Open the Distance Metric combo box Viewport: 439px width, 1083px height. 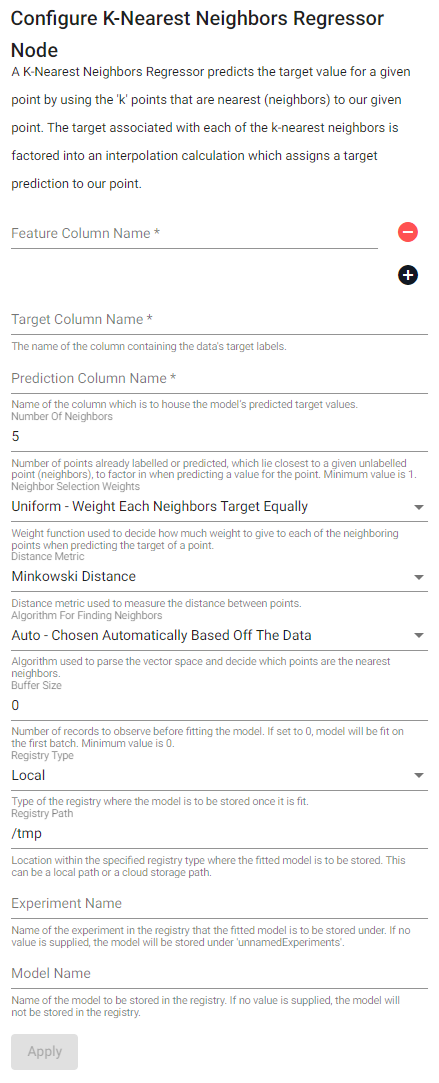click(220, 577)
